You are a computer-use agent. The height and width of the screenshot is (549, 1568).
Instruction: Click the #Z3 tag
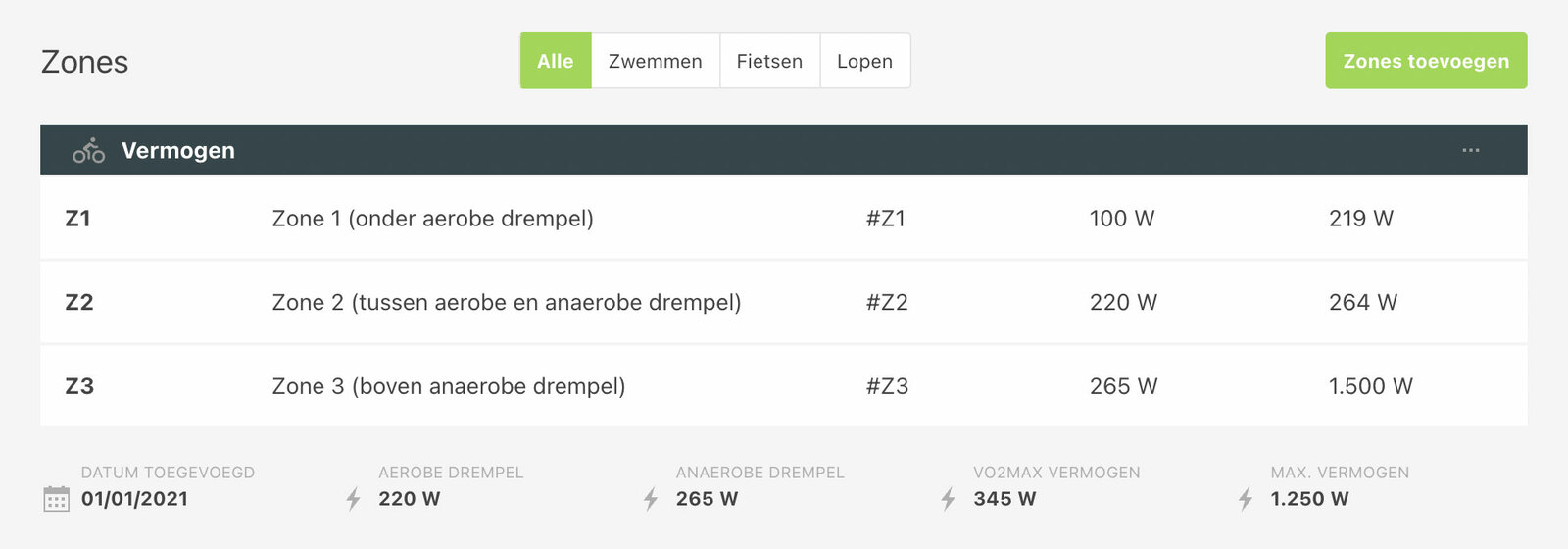pos(888,386)
